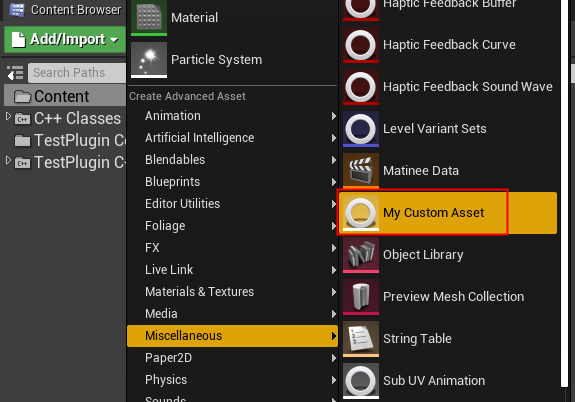Open the Physics submenu

coord(232,380)
